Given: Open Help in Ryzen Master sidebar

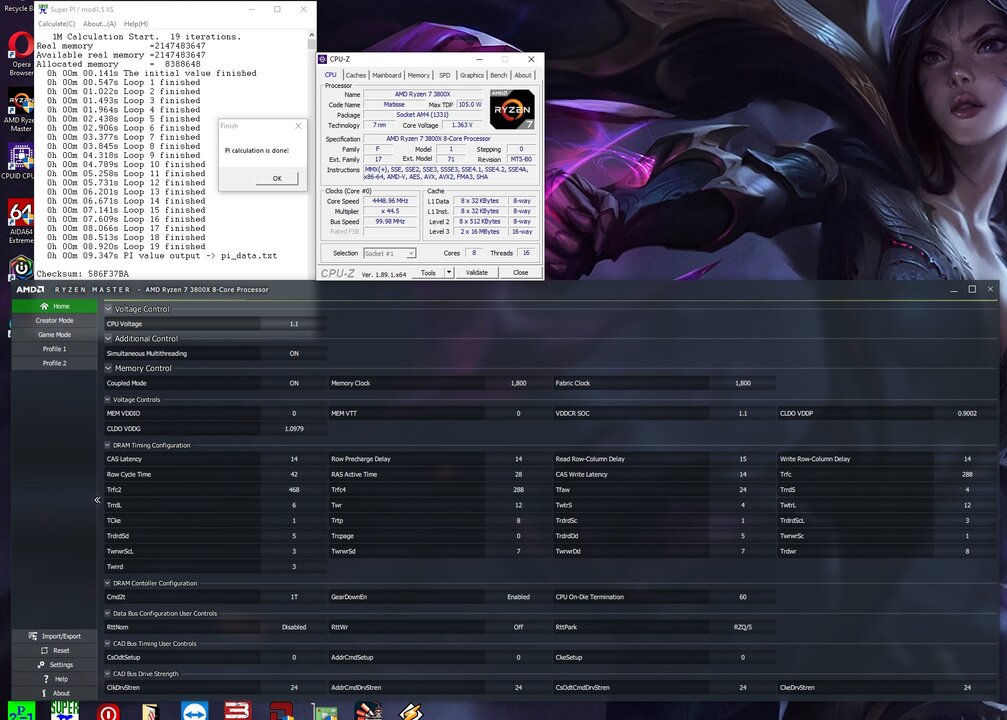Looking at the screenshot, I should 55,679.
